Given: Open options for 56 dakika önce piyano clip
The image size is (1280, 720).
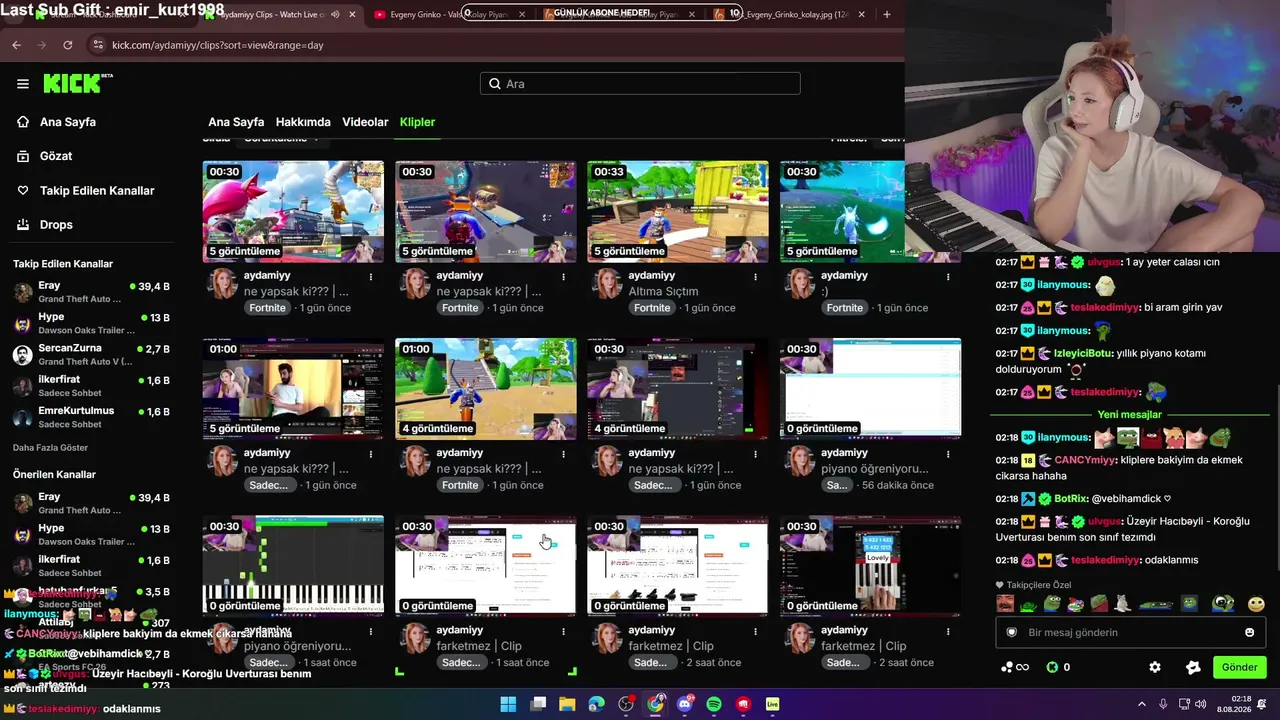Looking at the screenshot, I should click(x=947, y=453).
